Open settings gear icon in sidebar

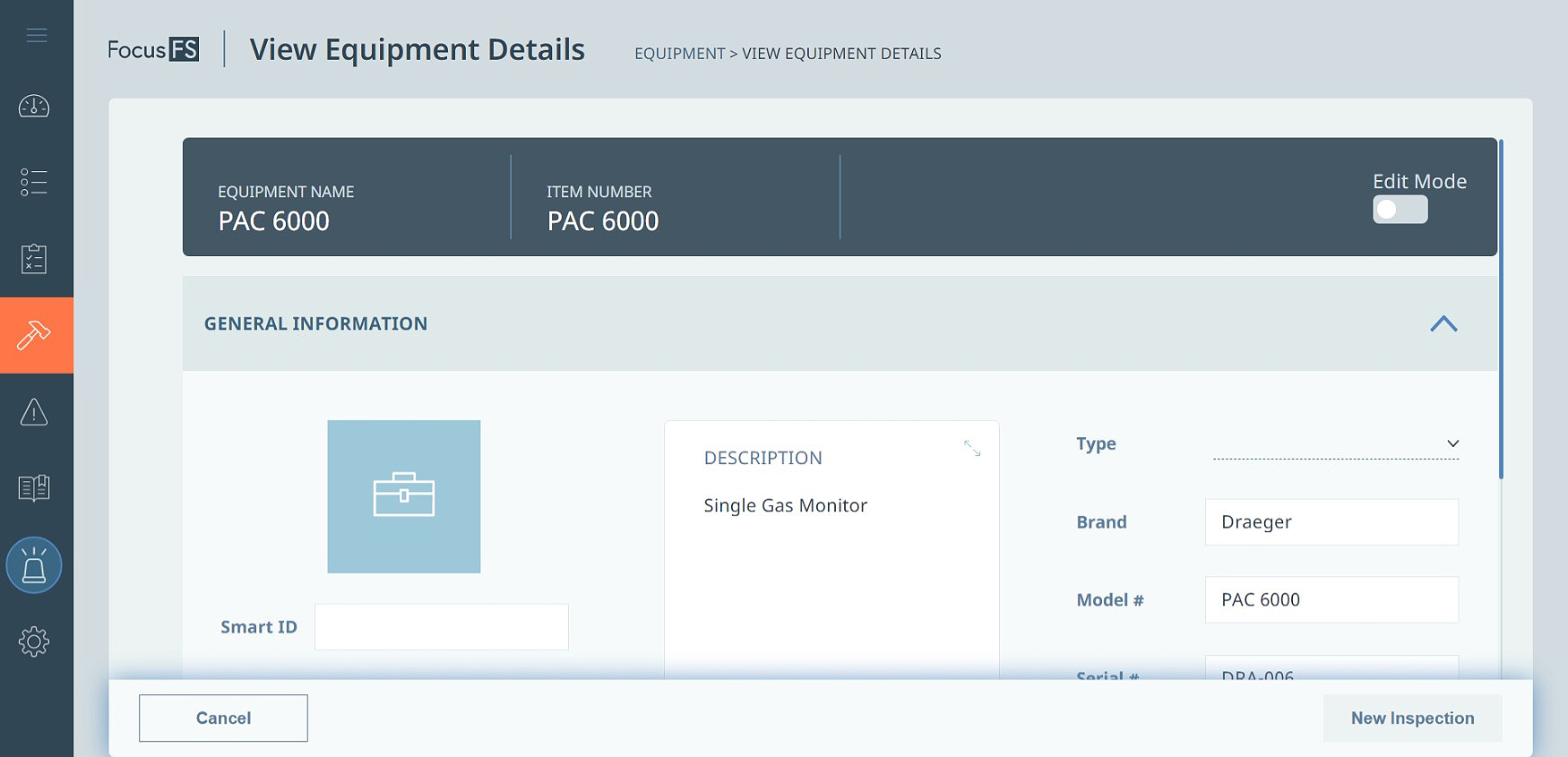point(34,641)
